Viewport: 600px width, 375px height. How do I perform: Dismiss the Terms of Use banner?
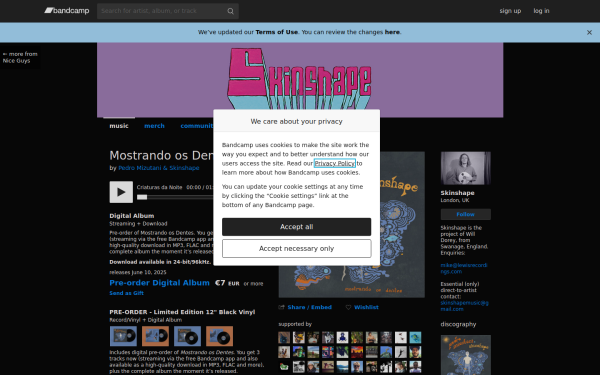coord(589,33)
